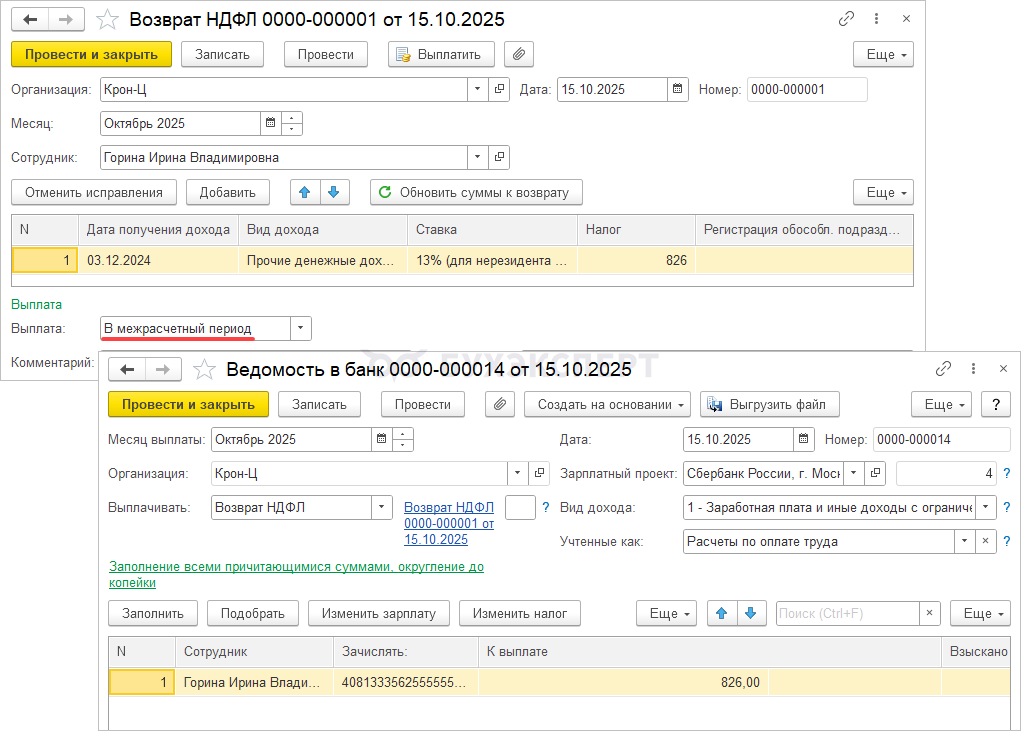Click Записать in Ведомость в банк

tap(319, 404)
